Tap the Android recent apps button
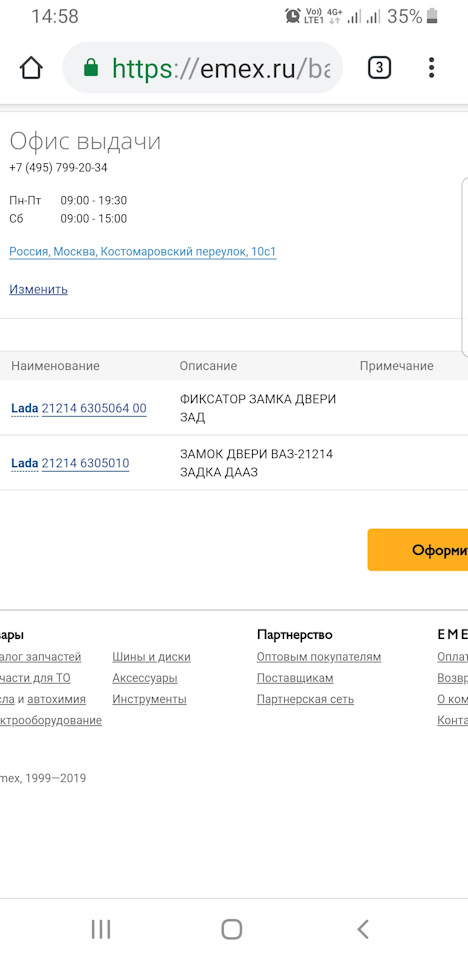Screen dimensions: 468x960 tap(101, 929)
